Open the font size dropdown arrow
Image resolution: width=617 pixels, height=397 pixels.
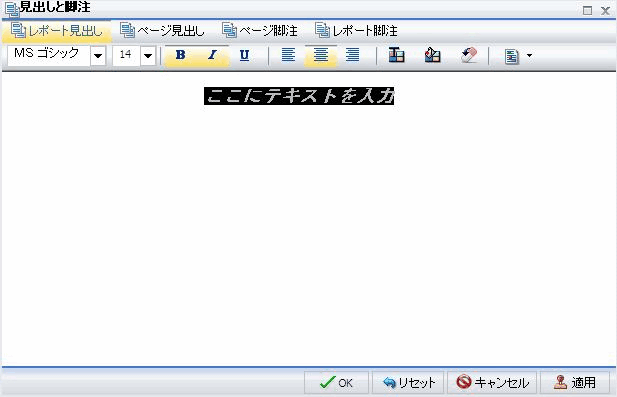pyautogui.click(x=148, y=55)
